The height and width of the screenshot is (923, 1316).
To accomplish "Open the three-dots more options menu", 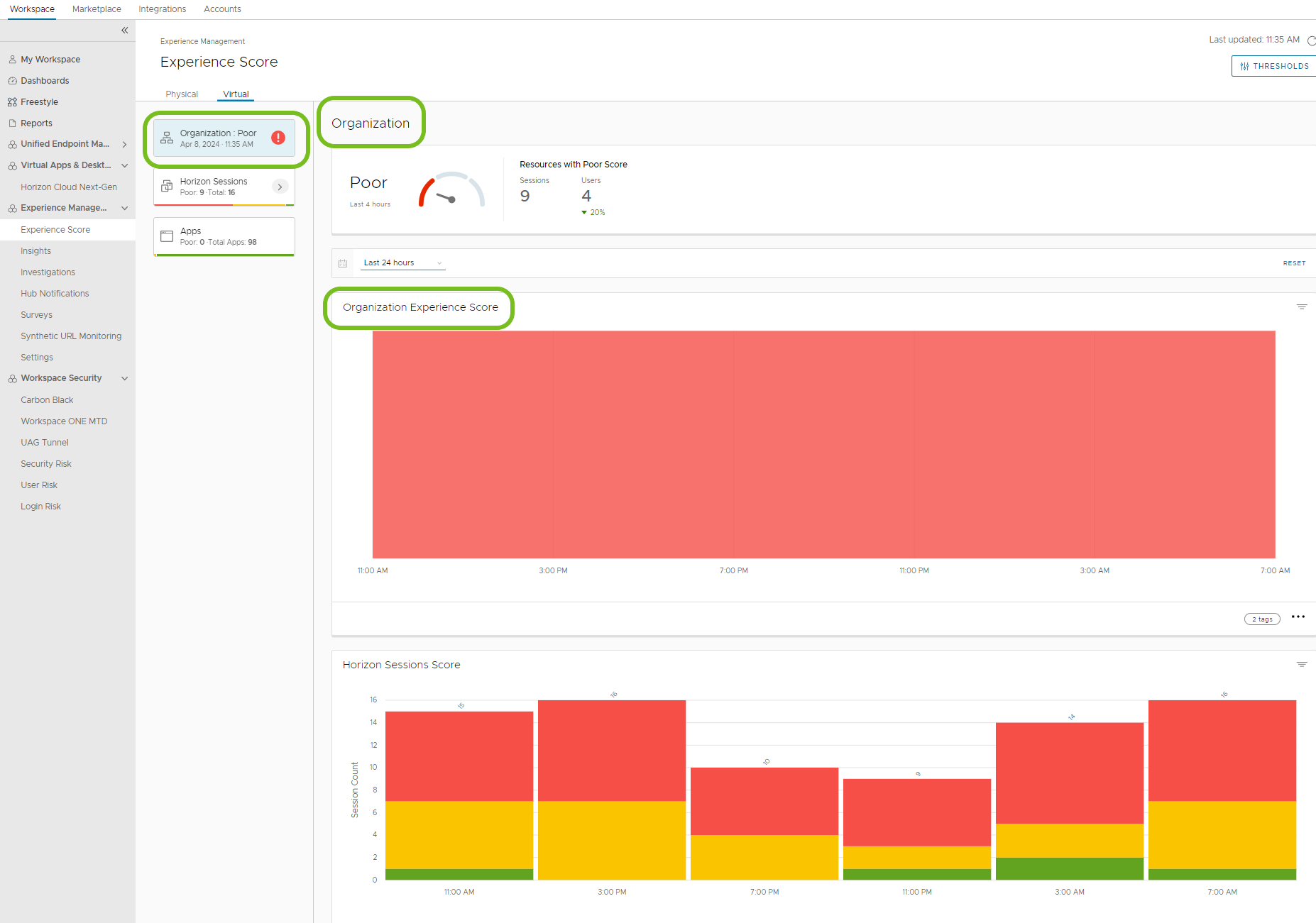I will click(1298, 617).
